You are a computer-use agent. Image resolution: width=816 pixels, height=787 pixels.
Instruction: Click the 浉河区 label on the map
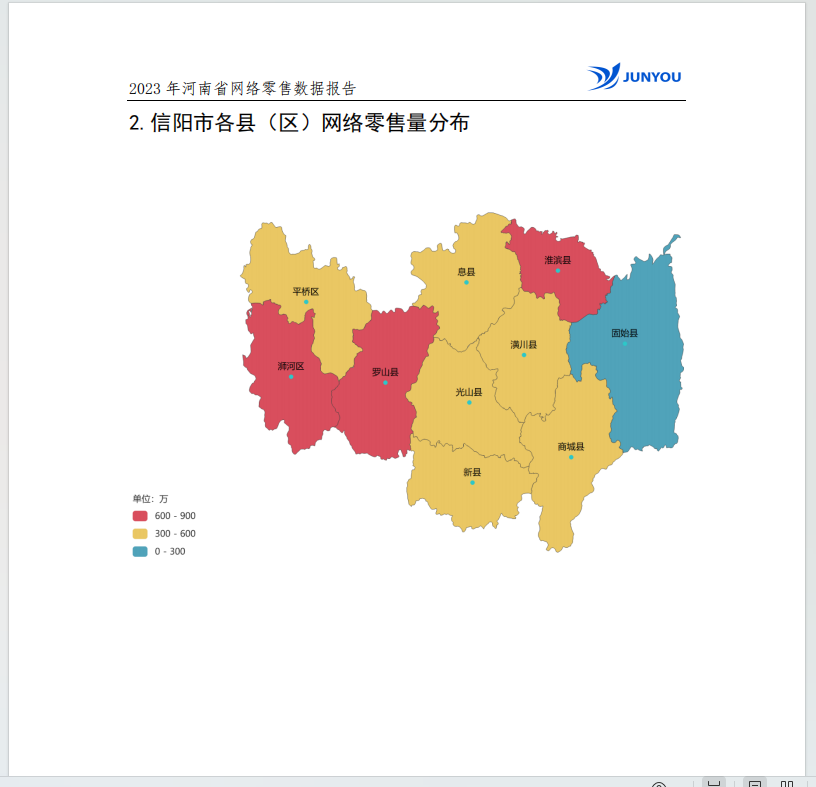click(290, 366)
